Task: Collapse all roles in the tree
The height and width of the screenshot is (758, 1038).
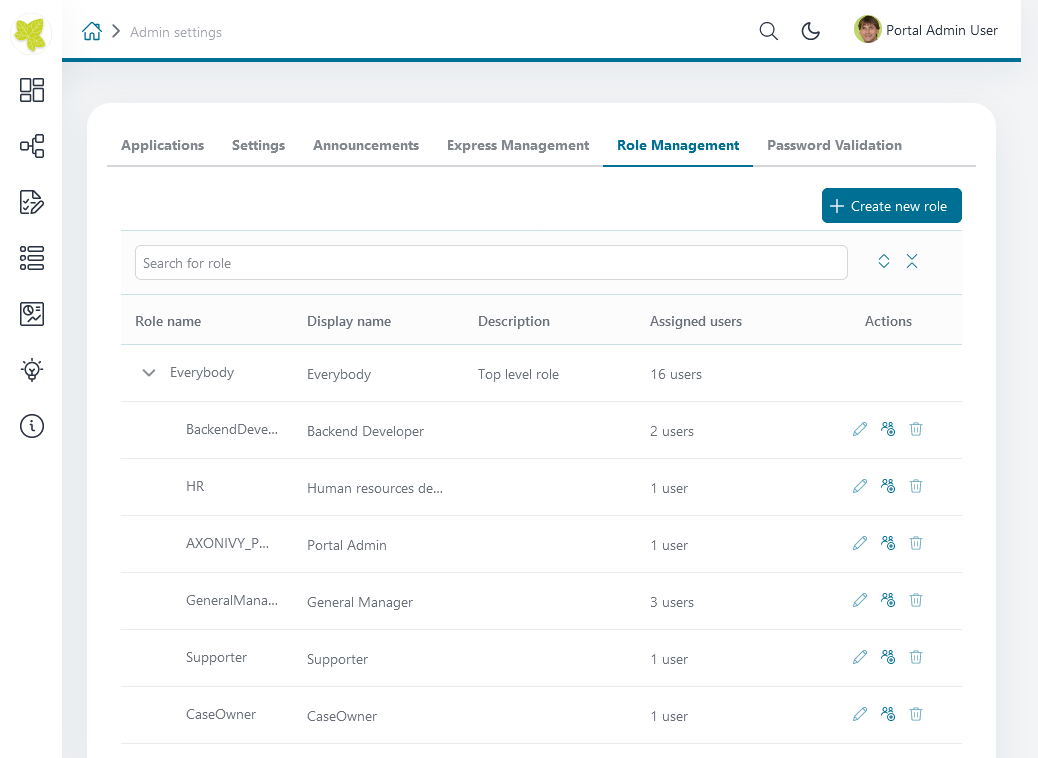Action: [912, 261]
